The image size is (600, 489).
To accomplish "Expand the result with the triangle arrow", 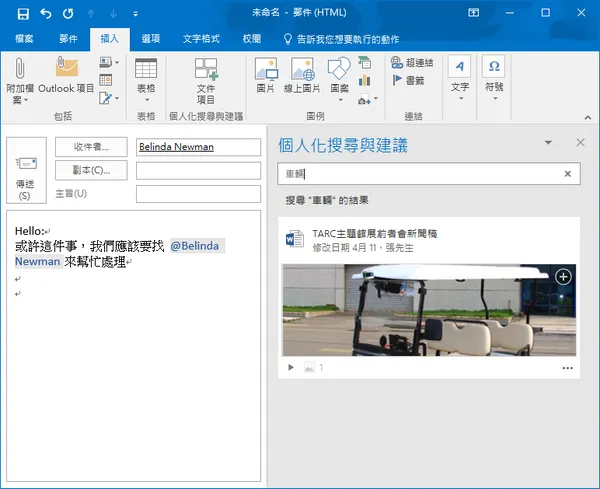I will tap(291, 367).
